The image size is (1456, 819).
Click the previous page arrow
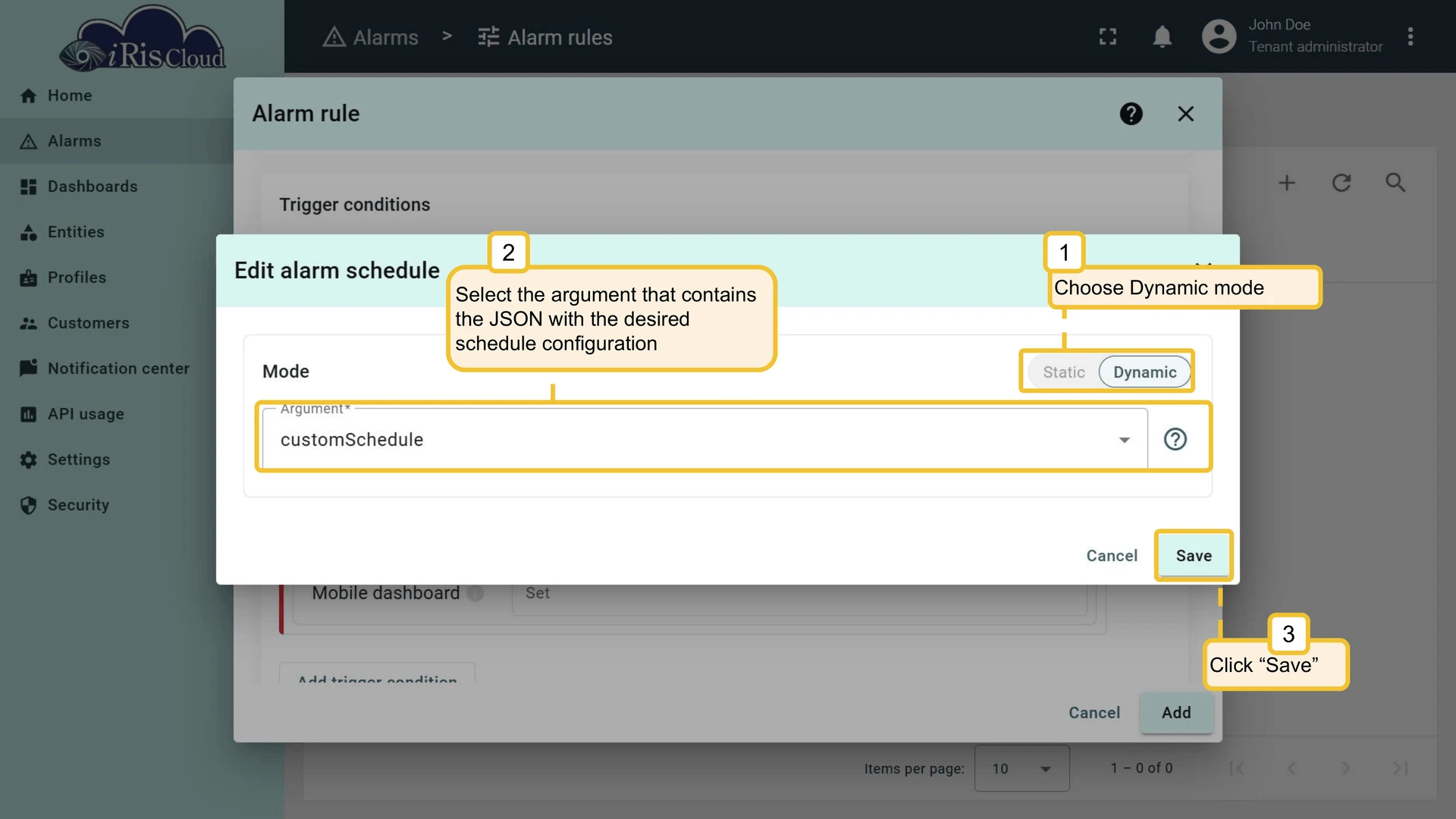pyautogui.click(x=1291, y=768)
